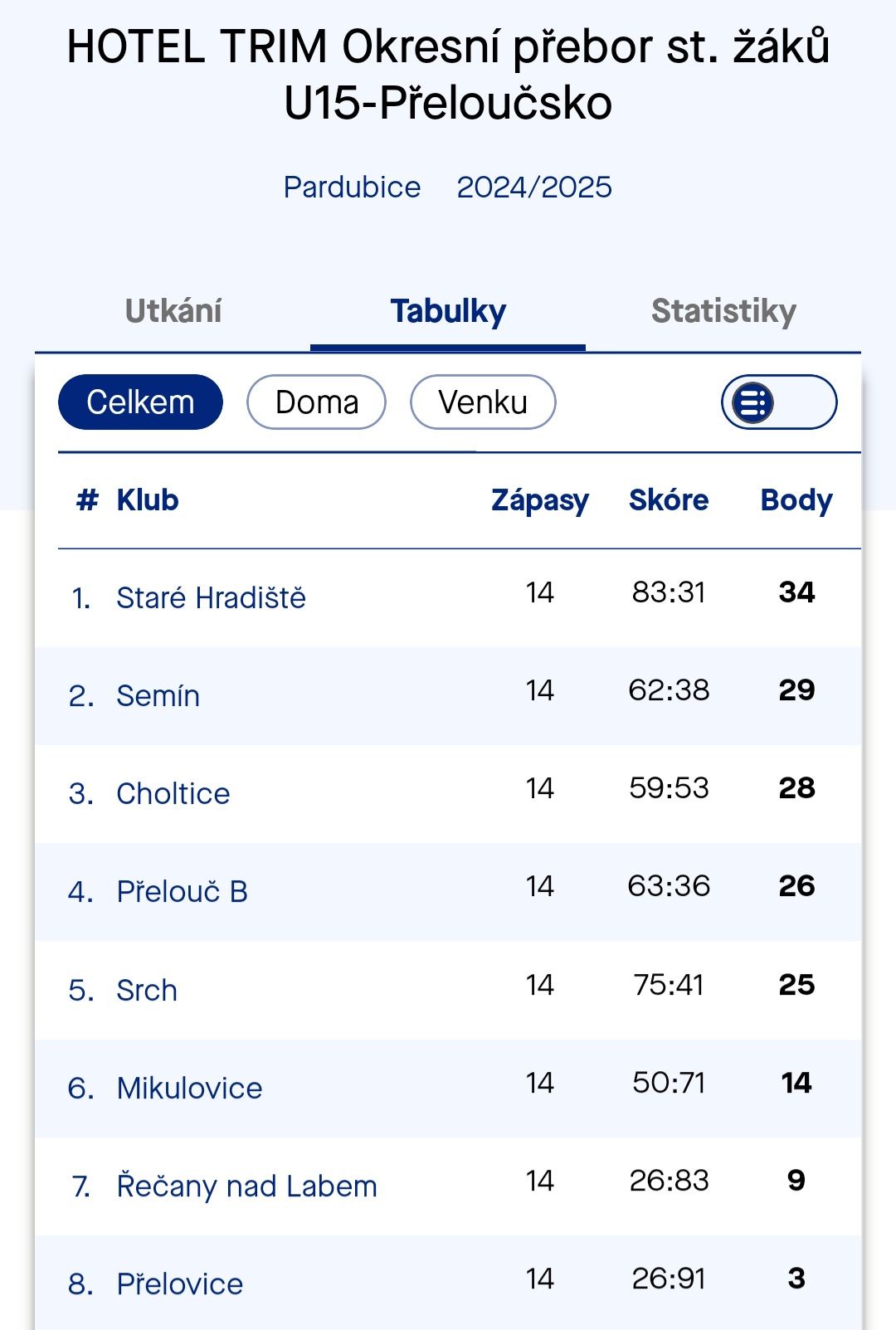Open Mikulovice club page

[x=189, y=1088]
